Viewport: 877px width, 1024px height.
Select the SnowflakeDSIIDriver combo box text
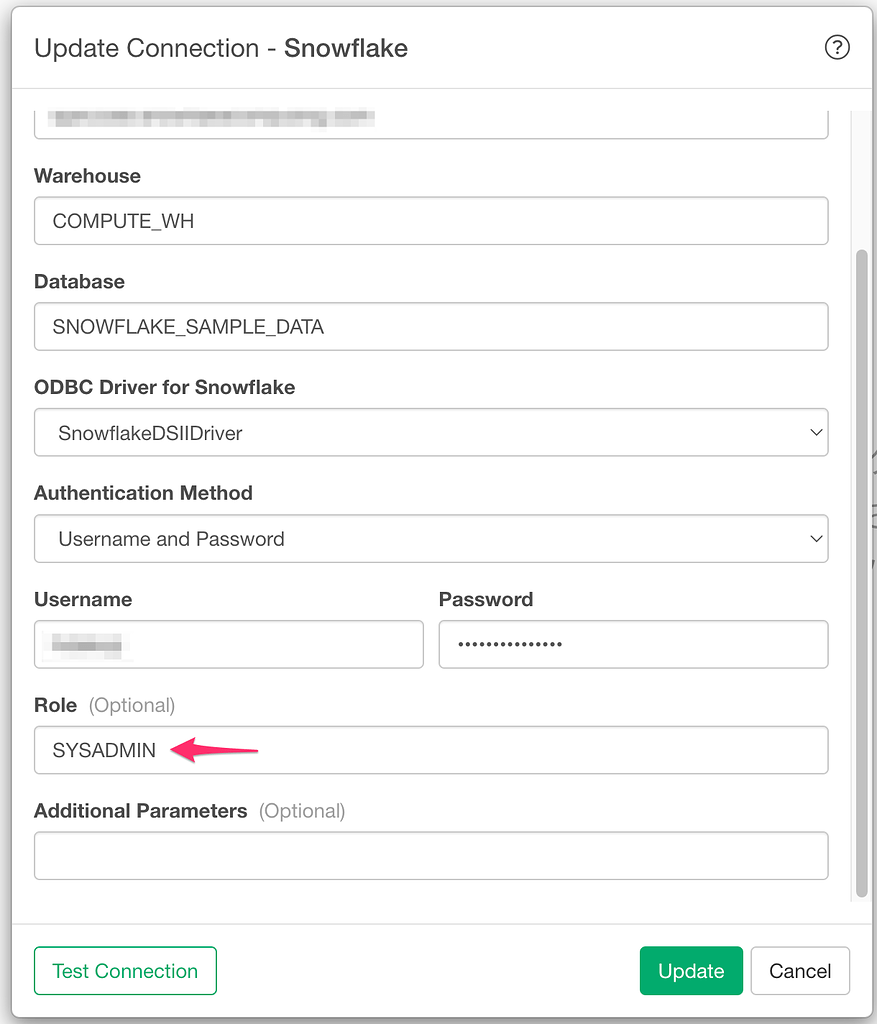pos(150,433)
